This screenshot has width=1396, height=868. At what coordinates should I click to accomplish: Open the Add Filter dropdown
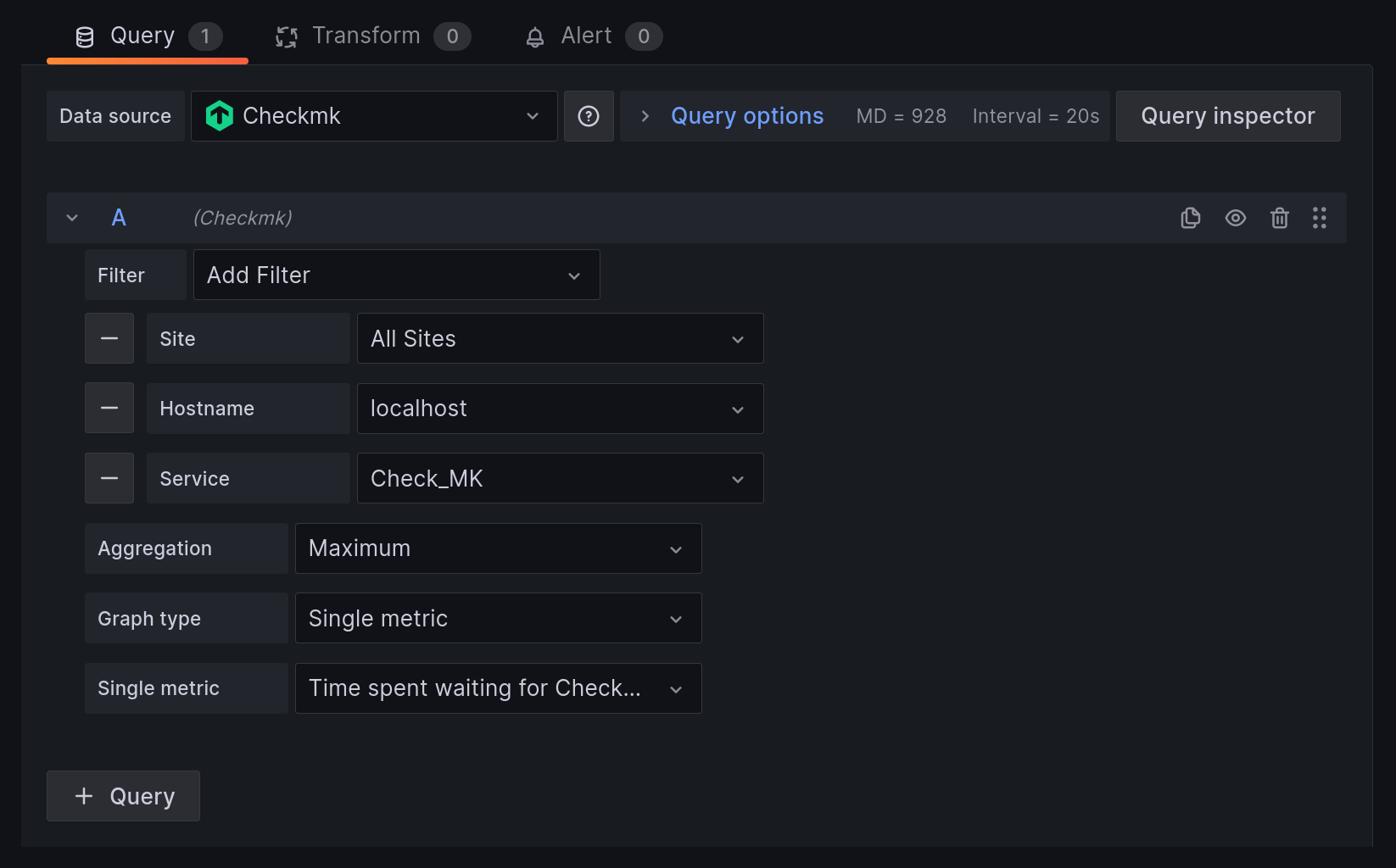pos(397,275)
